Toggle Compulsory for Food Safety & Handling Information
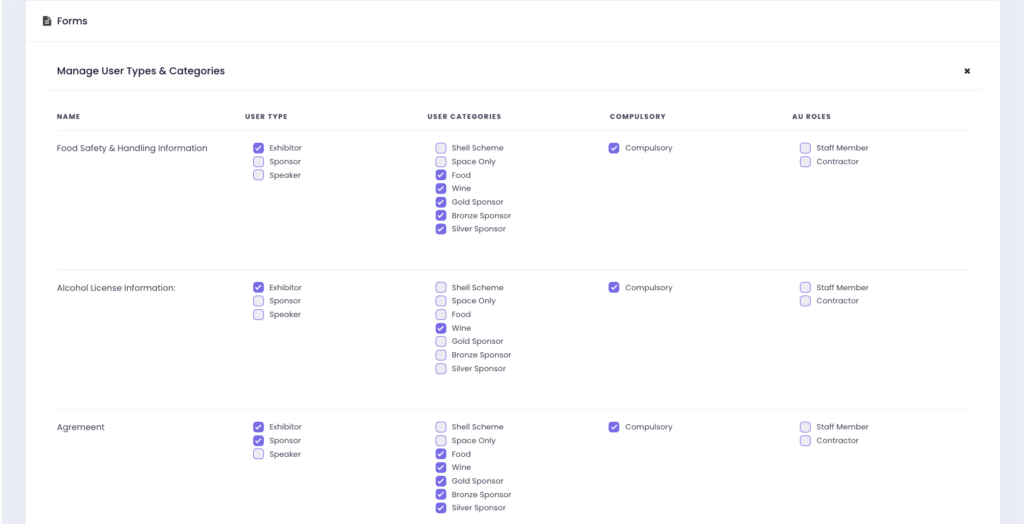The height and width of the screenshot is (524, 1024). (614, 148)
